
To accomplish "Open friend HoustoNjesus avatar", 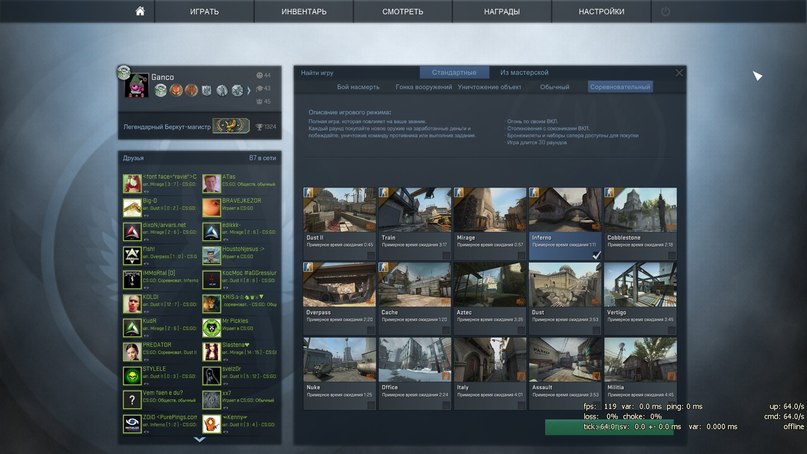I will (212, 256).
